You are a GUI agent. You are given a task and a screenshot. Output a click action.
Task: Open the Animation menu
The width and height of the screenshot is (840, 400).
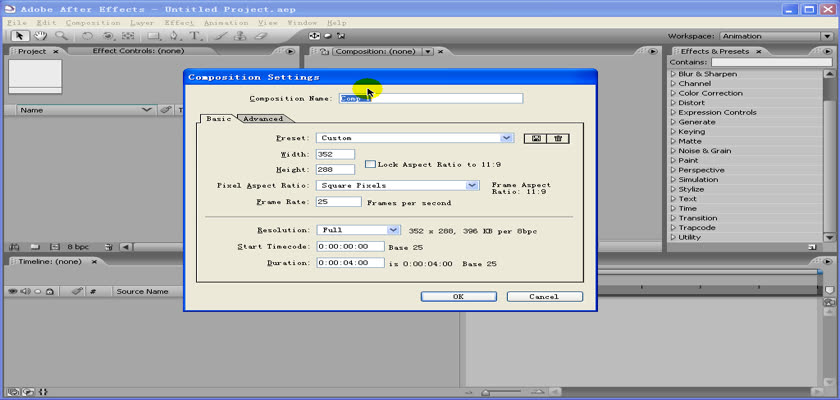coord(226,23)
